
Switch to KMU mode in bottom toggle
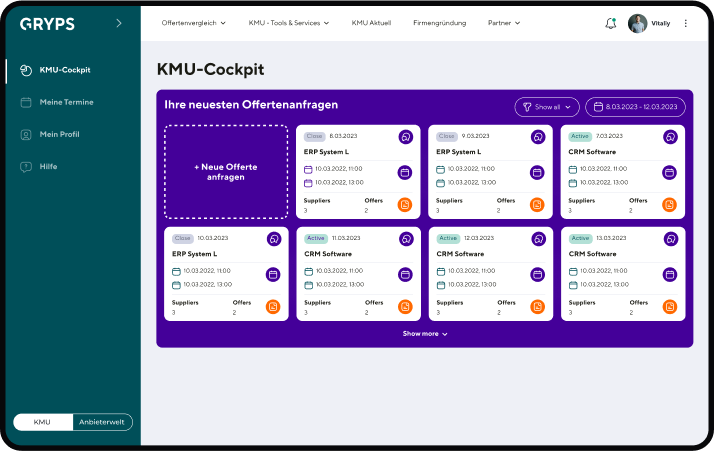tap(43, 422)
